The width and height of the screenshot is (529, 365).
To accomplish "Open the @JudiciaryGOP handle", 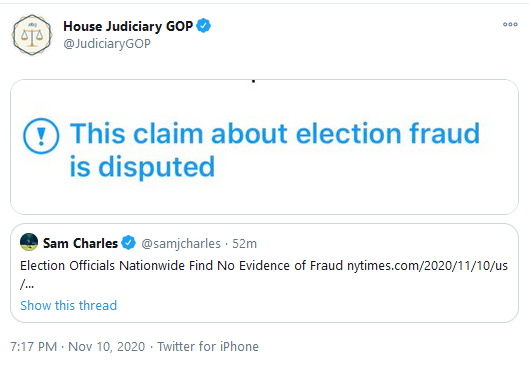I will (107, 44).
